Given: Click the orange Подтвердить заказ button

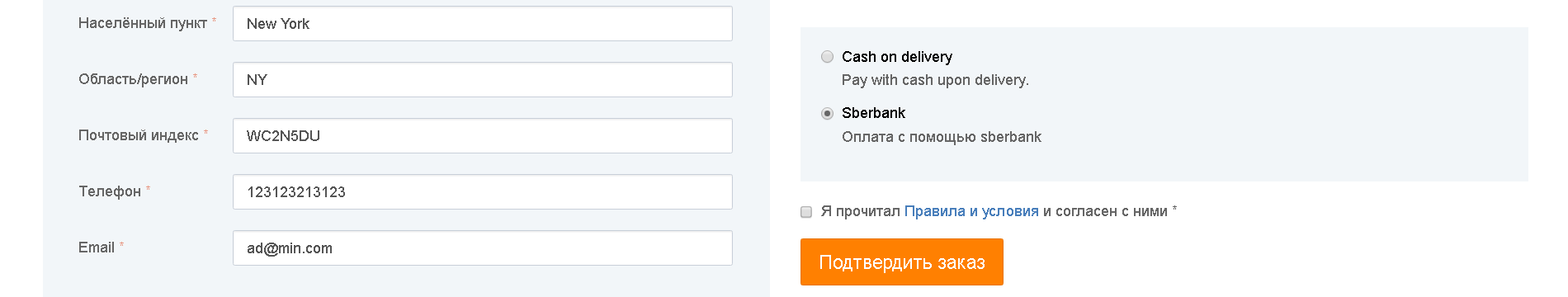Looking at the screenshot, I should pos(902,262).
